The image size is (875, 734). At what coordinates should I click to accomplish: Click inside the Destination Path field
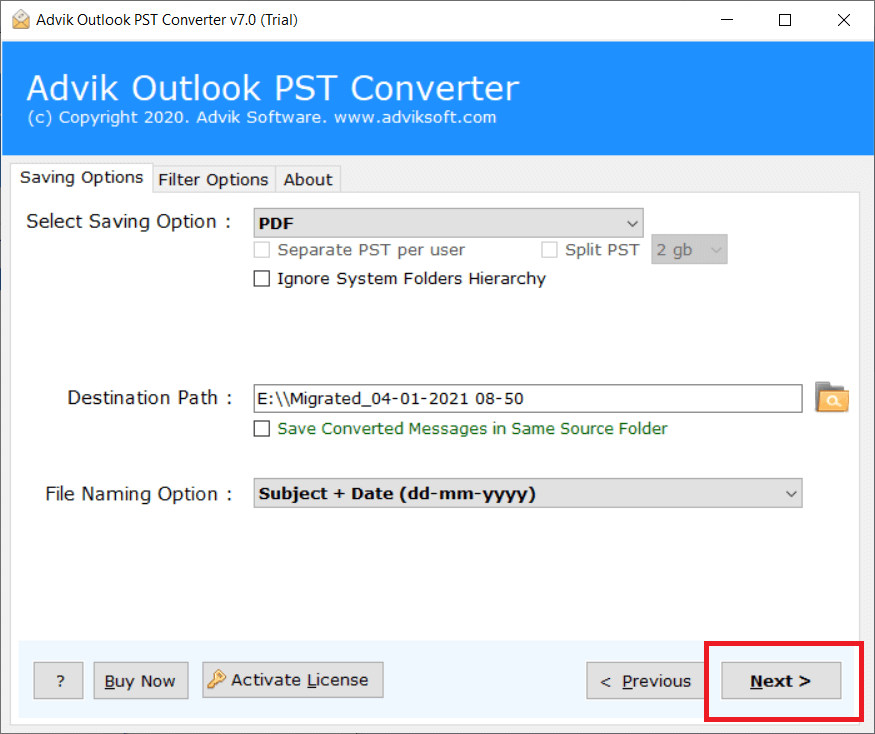[527, 399]
